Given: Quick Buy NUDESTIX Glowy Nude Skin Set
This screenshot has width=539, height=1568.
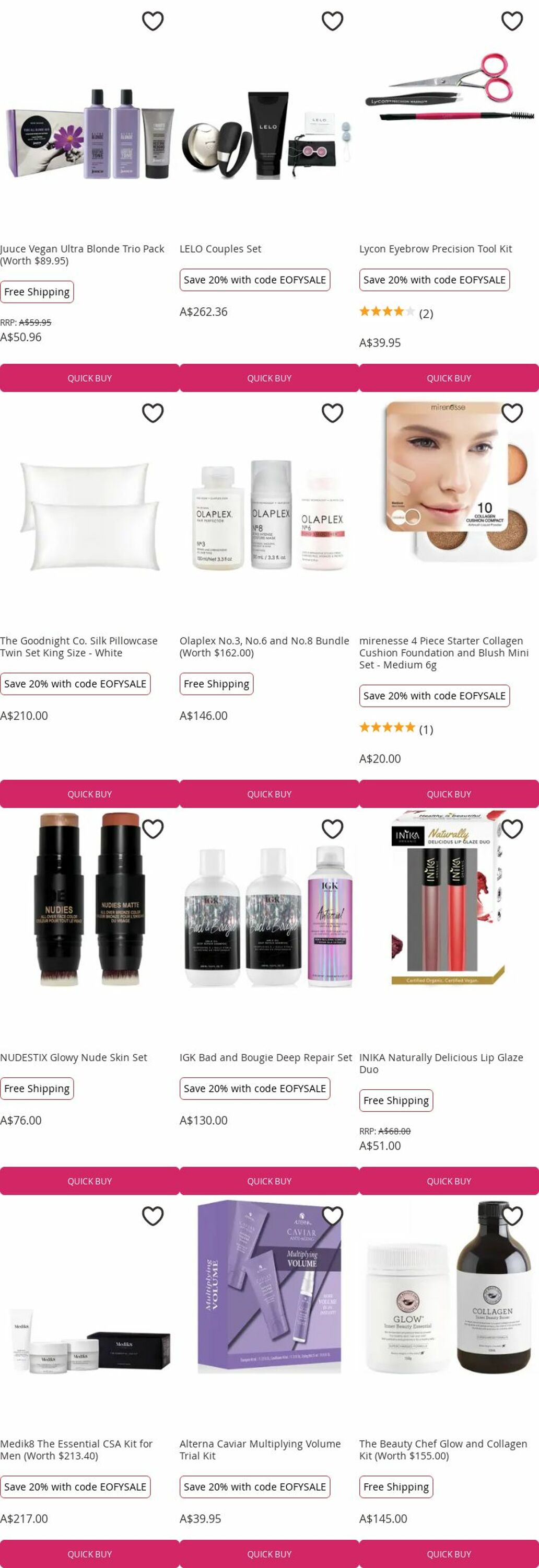Looking at the screenshot, I should [89, 1181].
